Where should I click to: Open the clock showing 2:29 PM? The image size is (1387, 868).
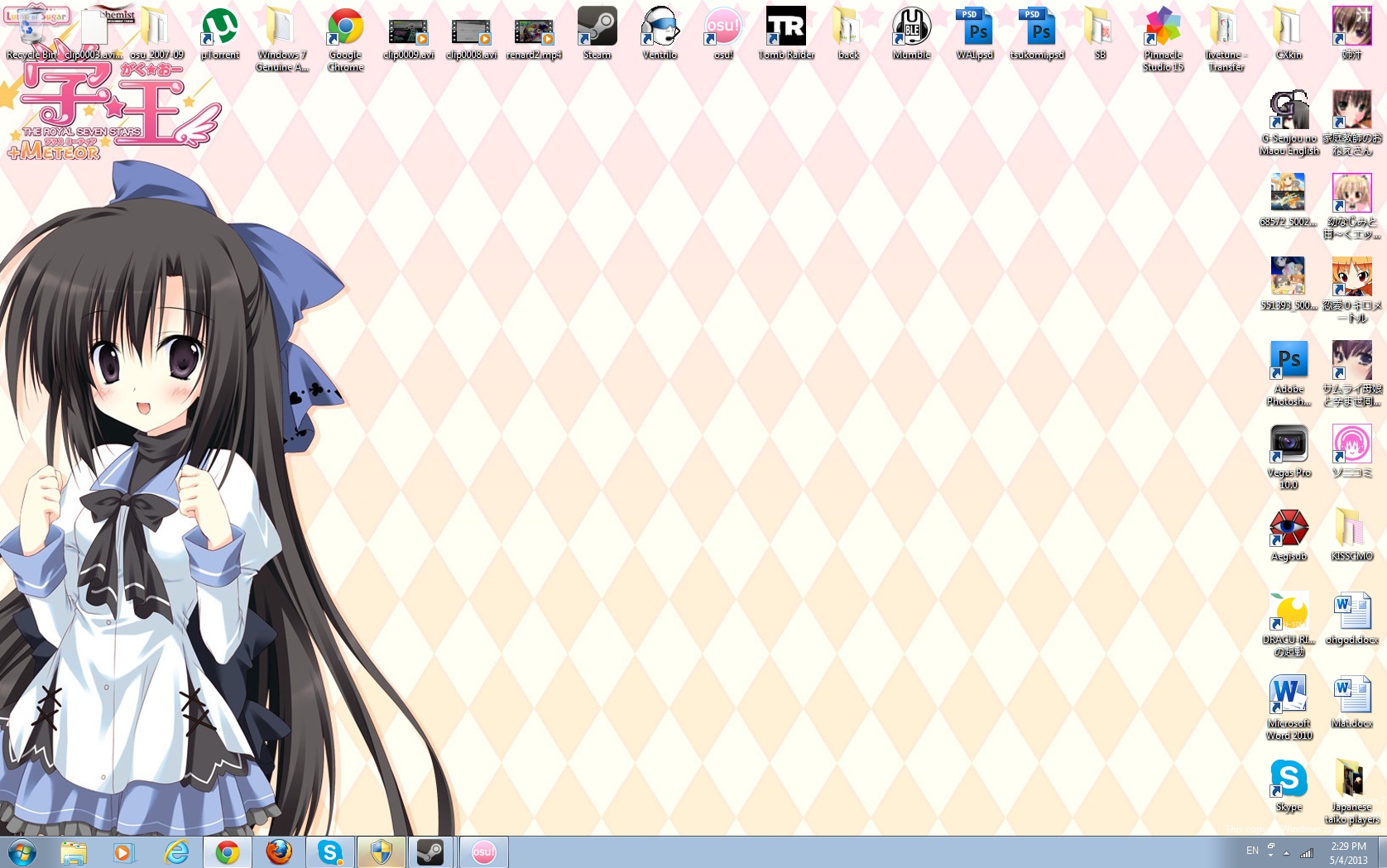(x=1348, y=853)
